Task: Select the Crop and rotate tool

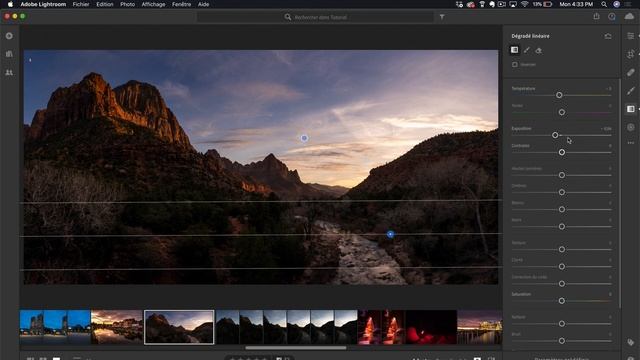Action: (x=631, y=54)
